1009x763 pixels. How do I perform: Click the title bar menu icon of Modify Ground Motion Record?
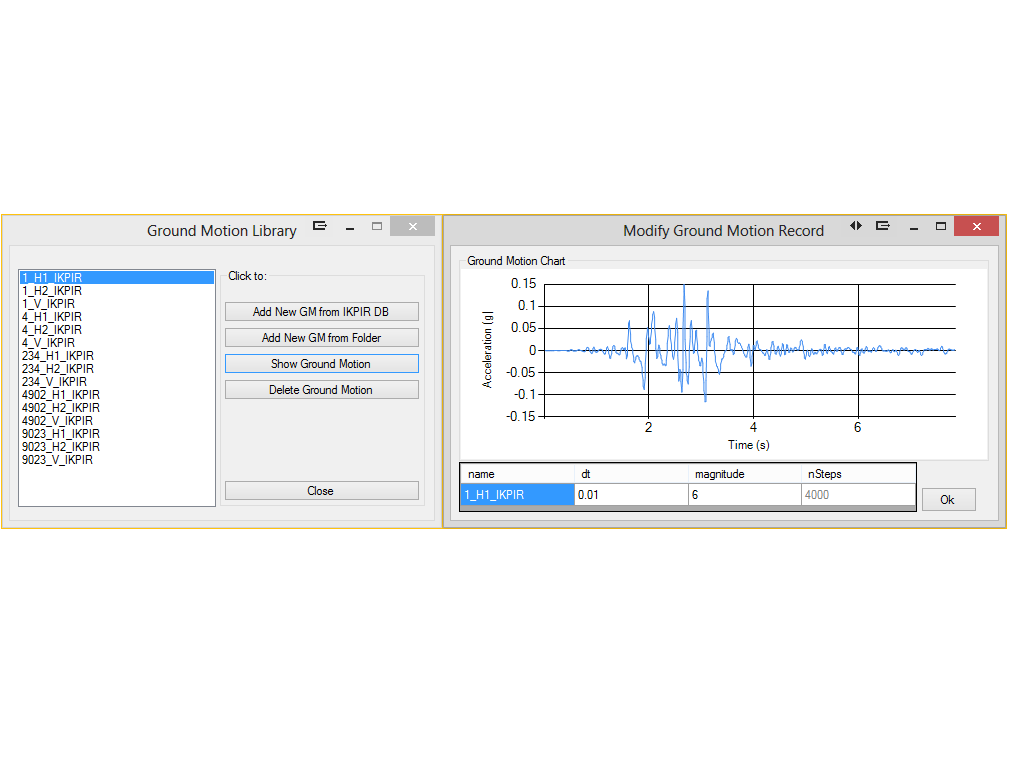pos(883,226)
